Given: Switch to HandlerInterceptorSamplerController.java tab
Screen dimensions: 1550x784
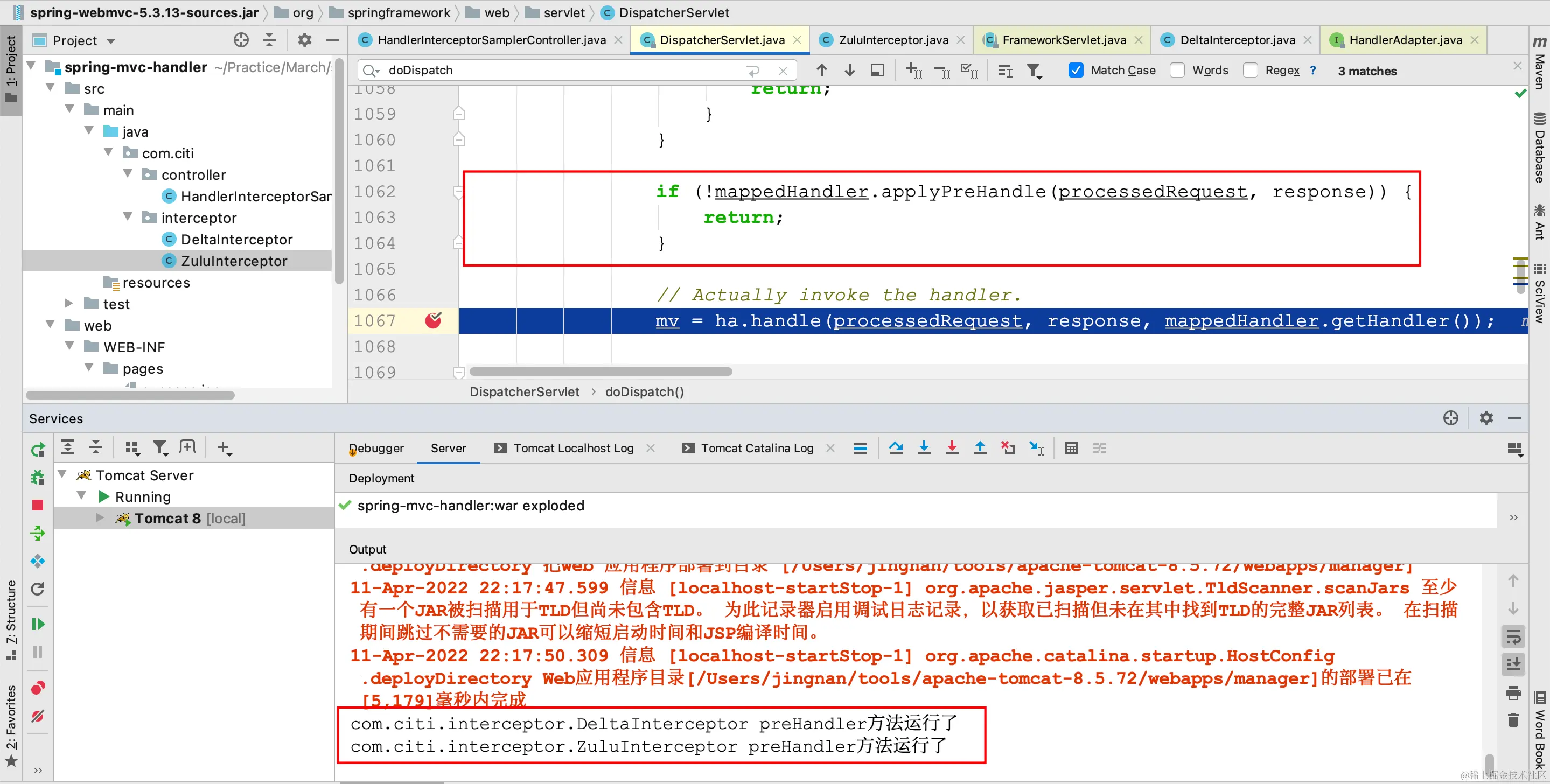Looking at the screenshot, I should click(x=491, y=40).
